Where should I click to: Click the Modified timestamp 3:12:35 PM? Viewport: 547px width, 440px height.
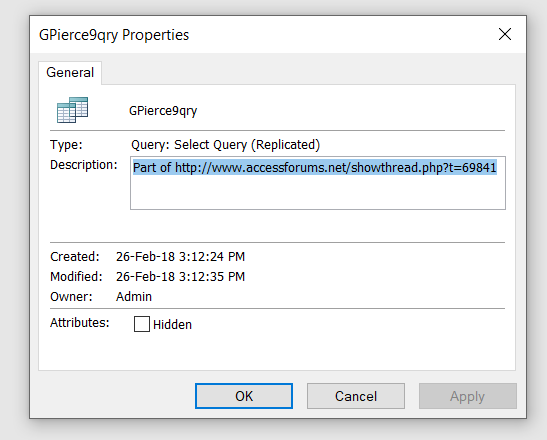pos(212,277)
